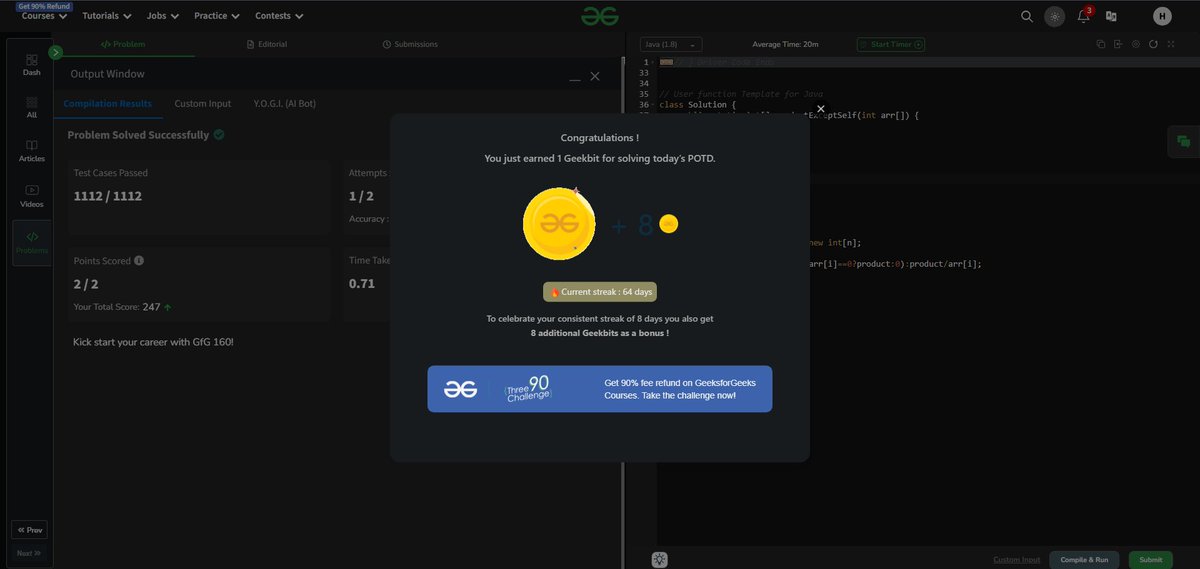Select the Y.O.G.I. (AI Bot) tab
This screenshot has height=569, width=1200.
click(285, 103)
